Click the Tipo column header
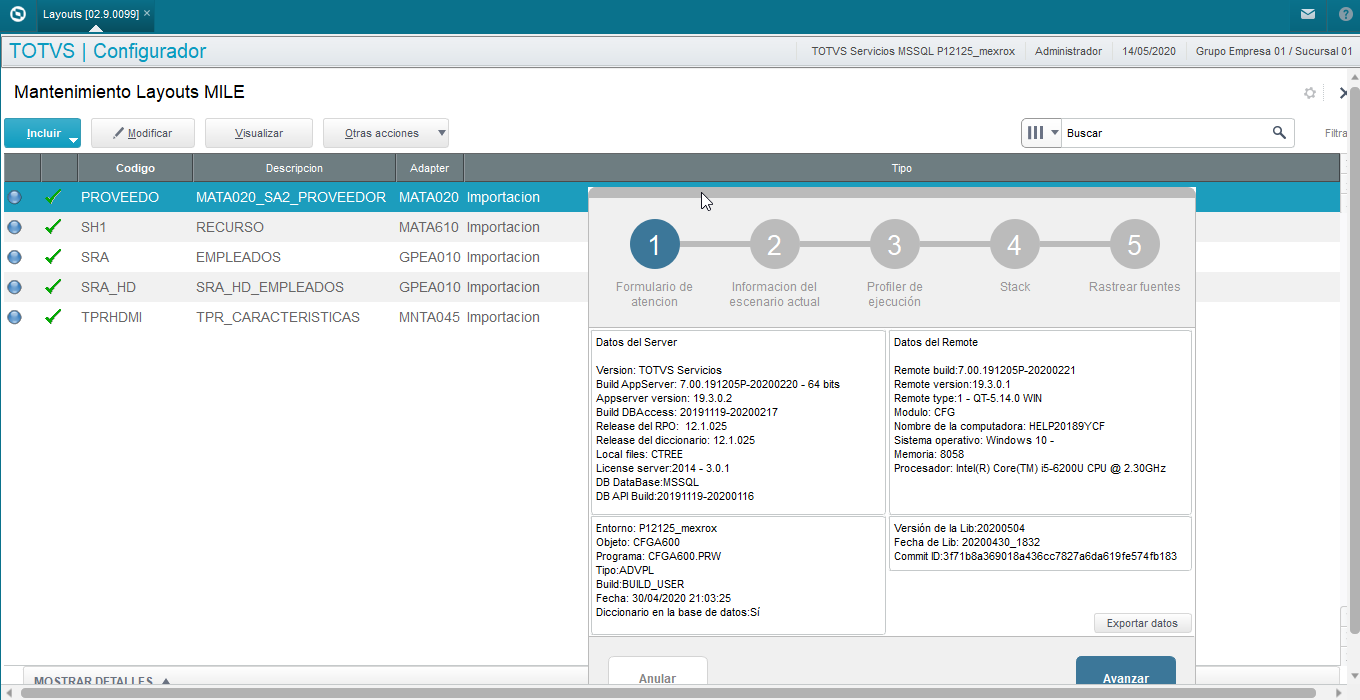Image resolution: width=1360 pixels, height=700 pixels. pos(901,168)
